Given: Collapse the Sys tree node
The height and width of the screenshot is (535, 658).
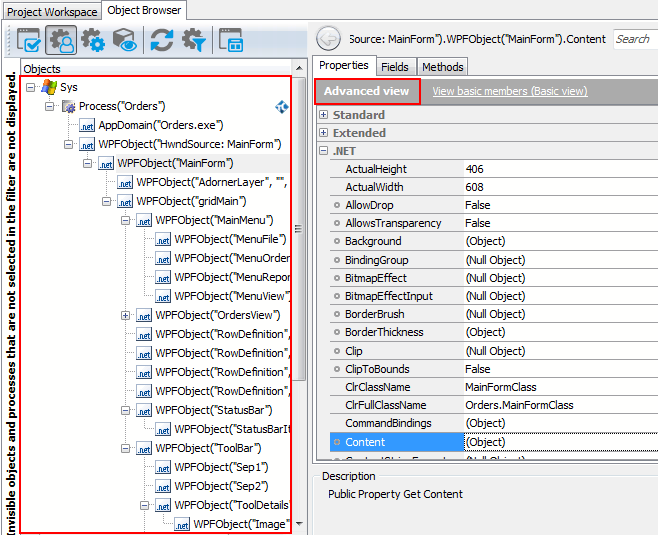Looking at the screenshot, I should point(31,87).
